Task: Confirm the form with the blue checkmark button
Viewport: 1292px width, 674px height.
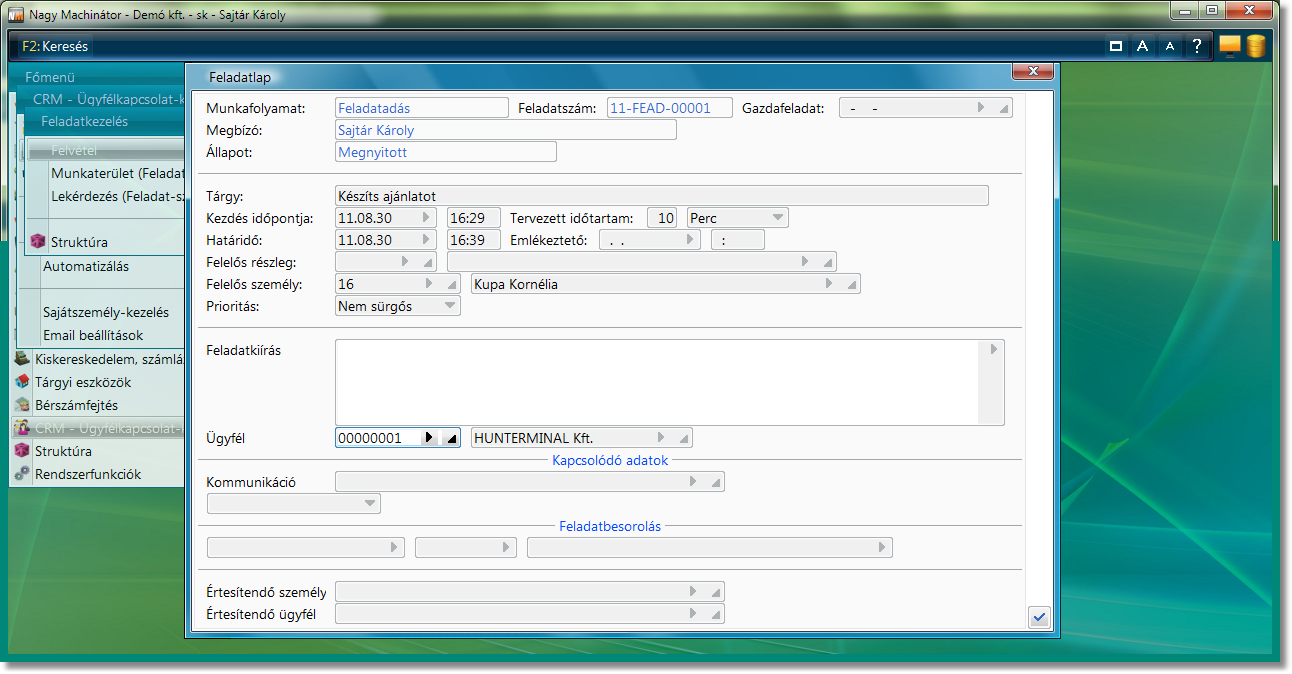Action: (x=1039, y=617)
